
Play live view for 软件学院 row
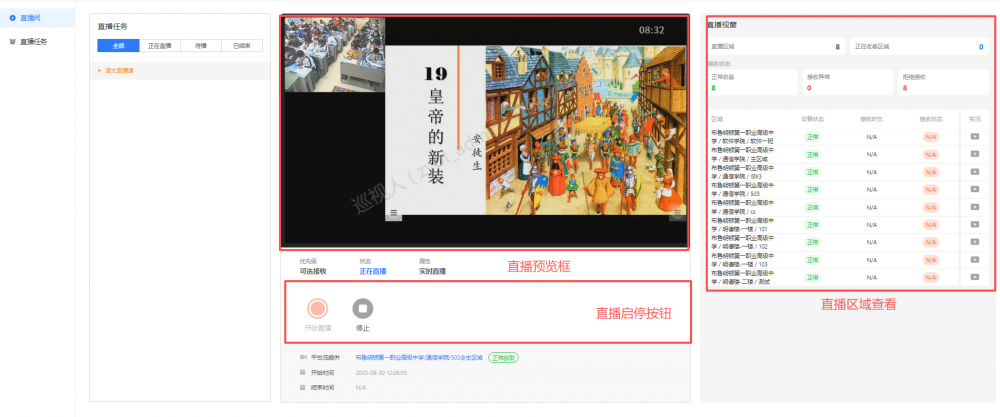point(974,137)
